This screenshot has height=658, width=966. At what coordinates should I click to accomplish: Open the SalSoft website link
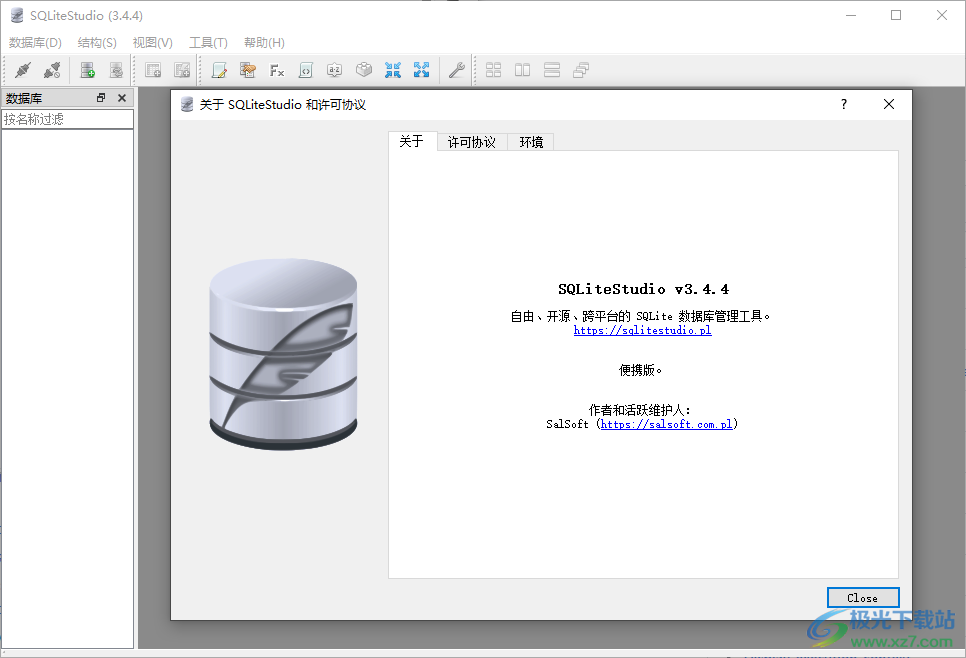(x=668, y=423)
